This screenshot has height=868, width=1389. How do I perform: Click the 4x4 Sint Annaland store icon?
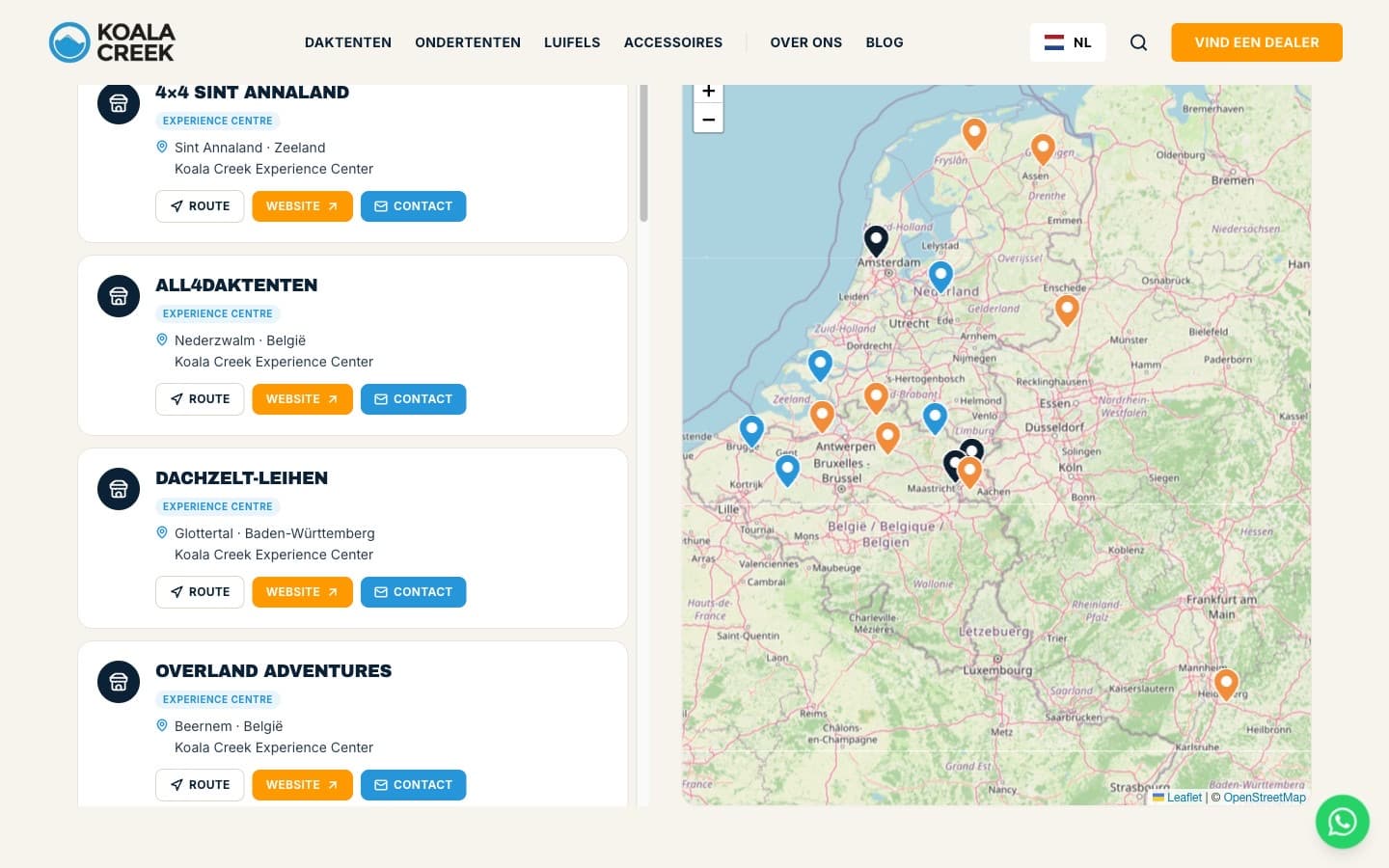coord(119,103)
